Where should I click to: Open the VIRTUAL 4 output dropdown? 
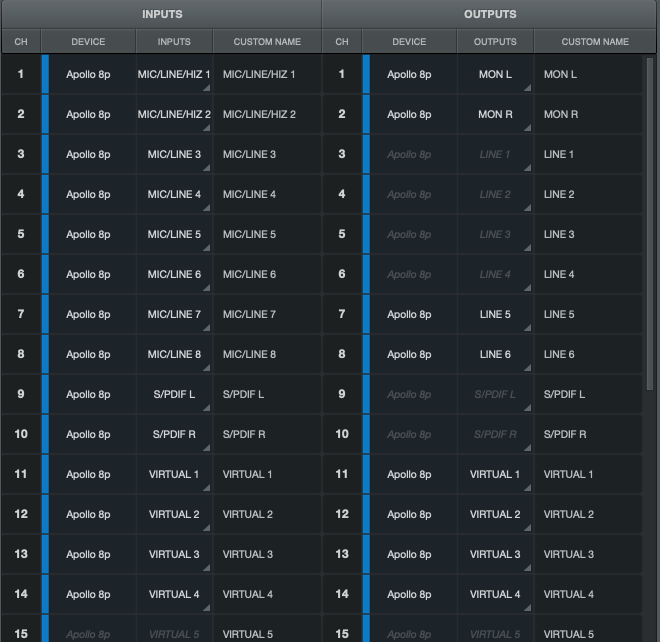point(495,594)
